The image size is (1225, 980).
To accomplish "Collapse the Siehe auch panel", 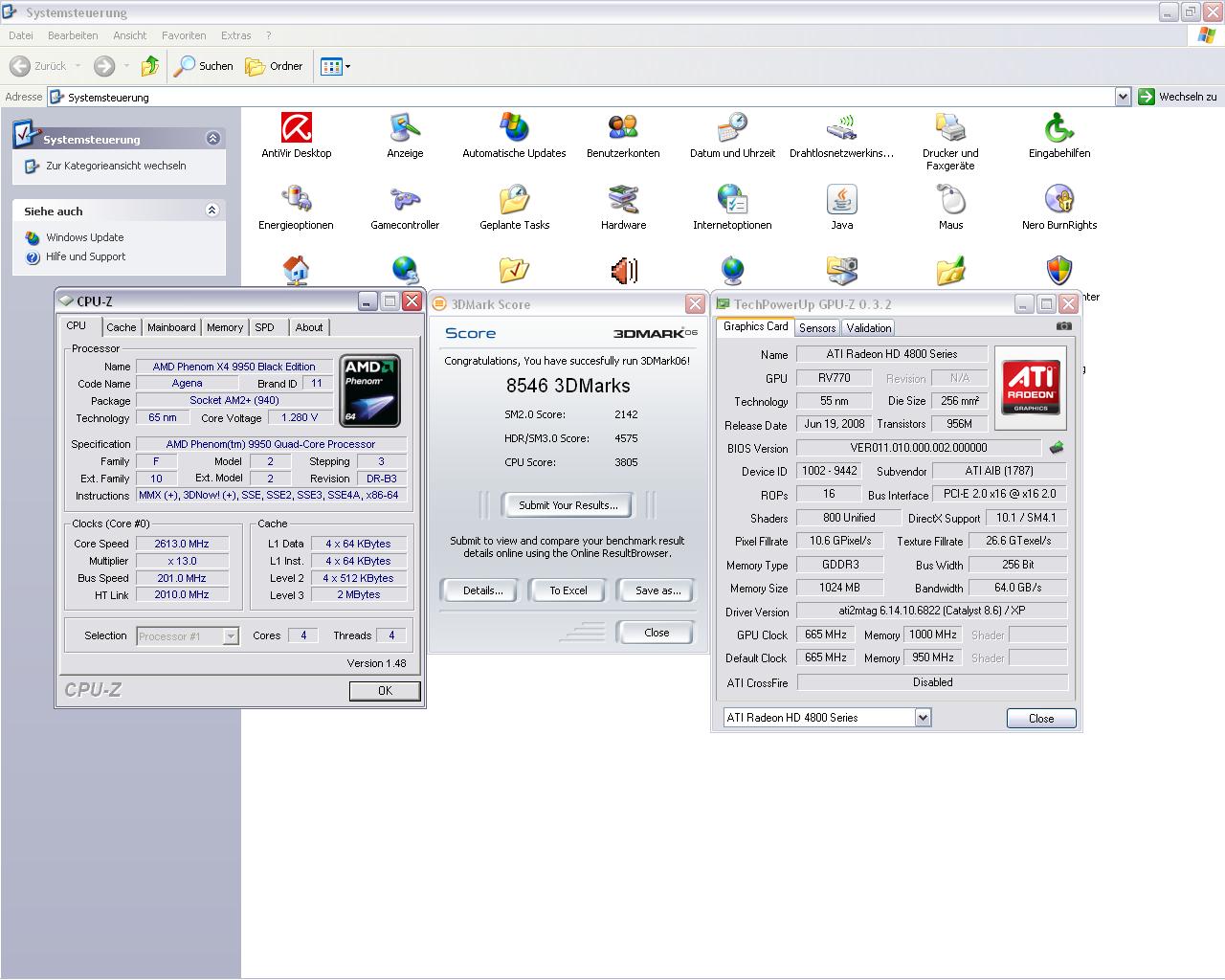I will click(212, 211).
